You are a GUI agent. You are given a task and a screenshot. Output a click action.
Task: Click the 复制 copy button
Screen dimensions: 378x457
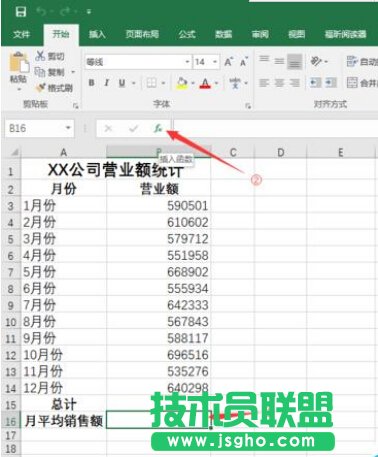point(50,72)
